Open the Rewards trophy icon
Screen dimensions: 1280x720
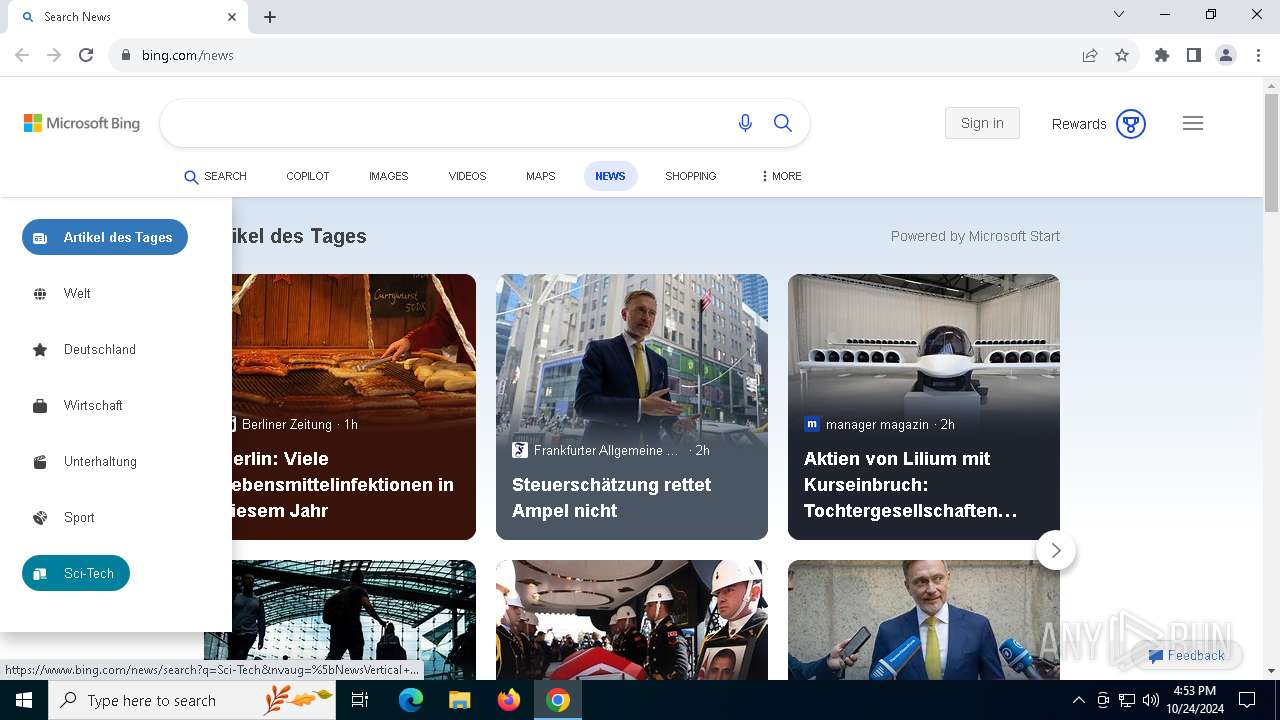coord(1131,124)
